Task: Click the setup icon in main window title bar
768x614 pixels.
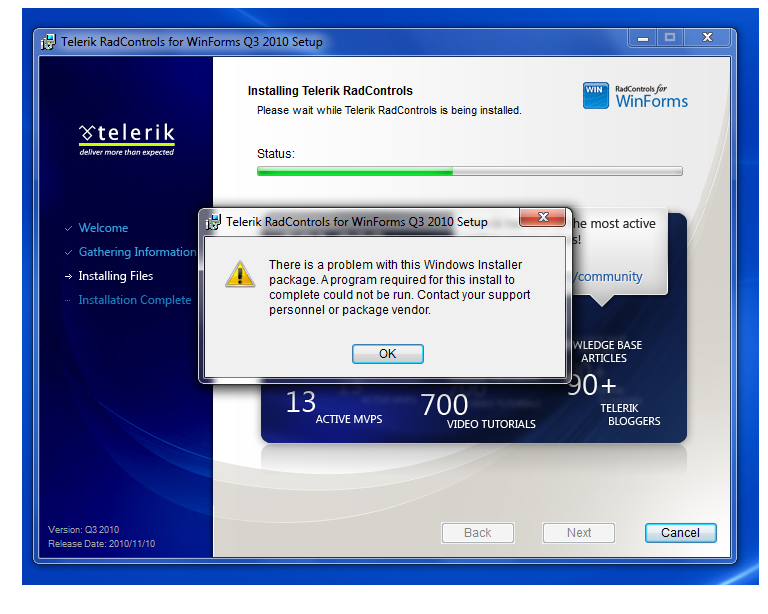Action: (48, 42)
